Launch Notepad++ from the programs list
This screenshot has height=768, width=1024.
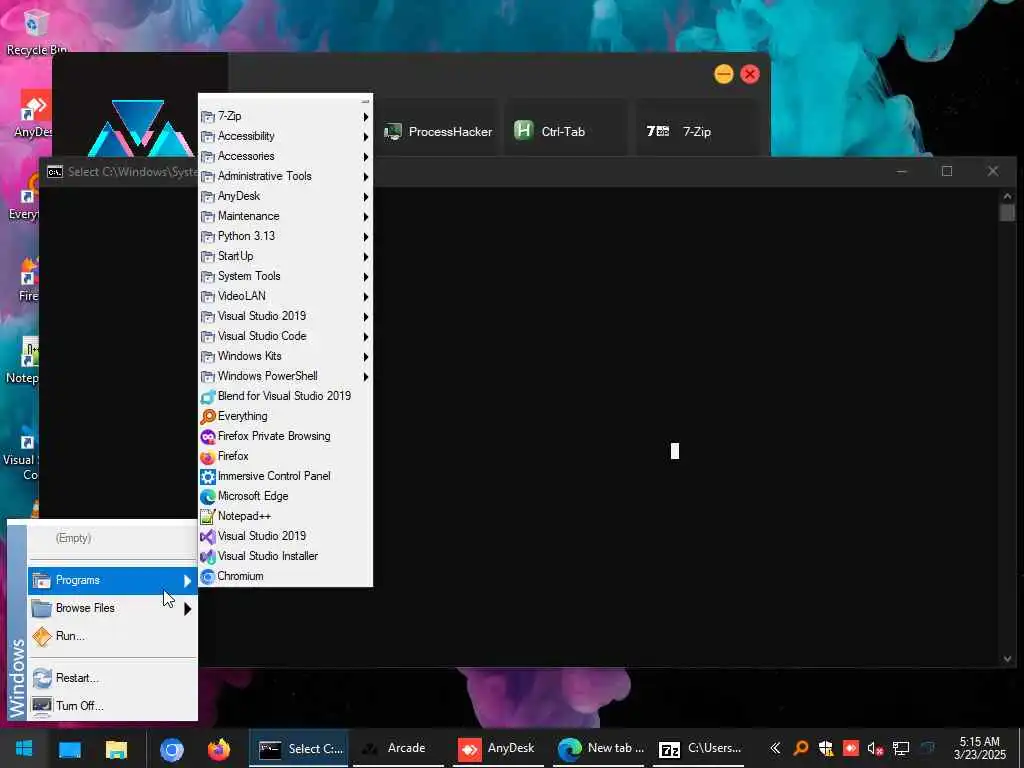285,517
